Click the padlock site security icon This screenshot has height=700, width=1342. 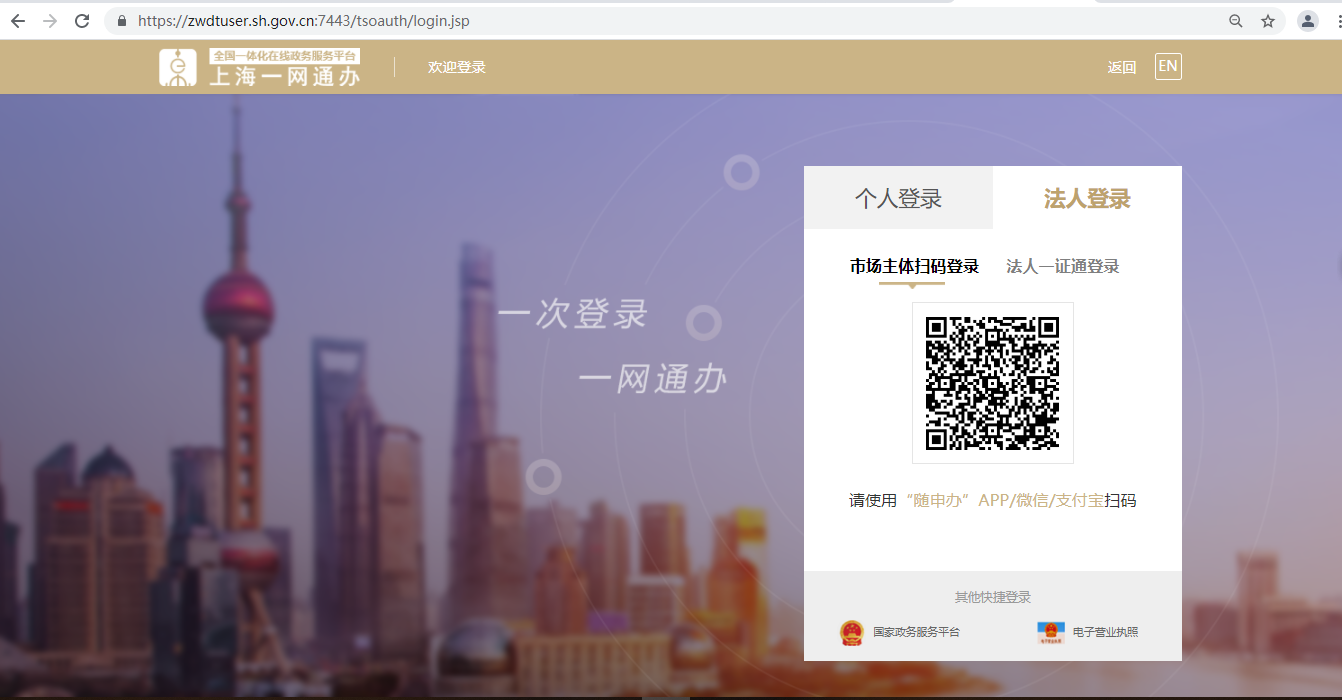(122, 21)
